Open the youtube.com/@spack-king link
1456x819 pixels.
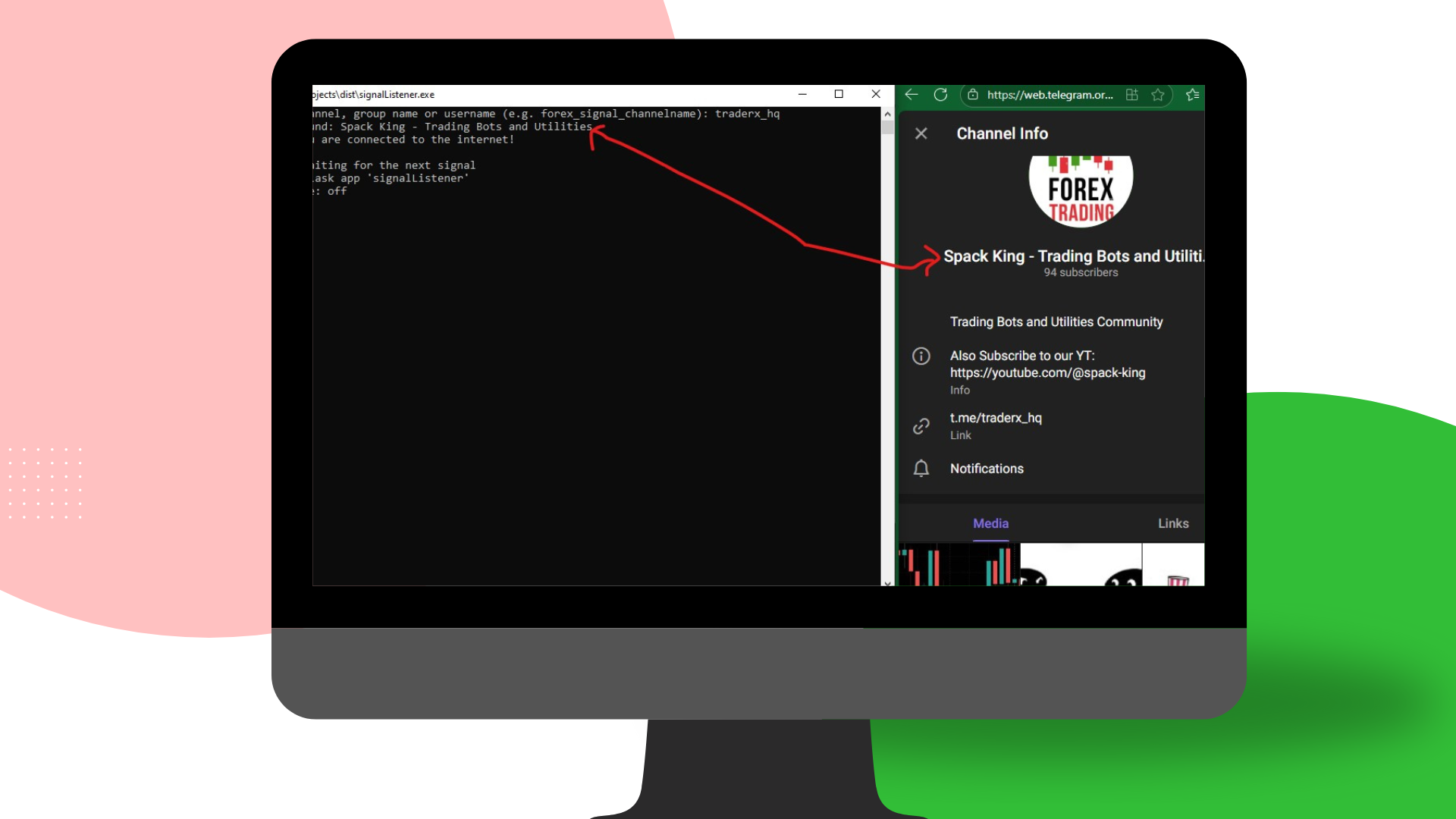1047,373
